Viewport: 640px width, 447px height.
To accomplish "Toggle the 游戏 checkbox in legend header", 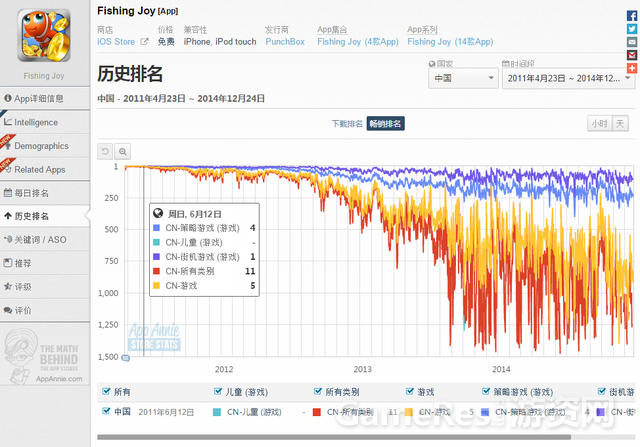I will [x=410, y=391].
